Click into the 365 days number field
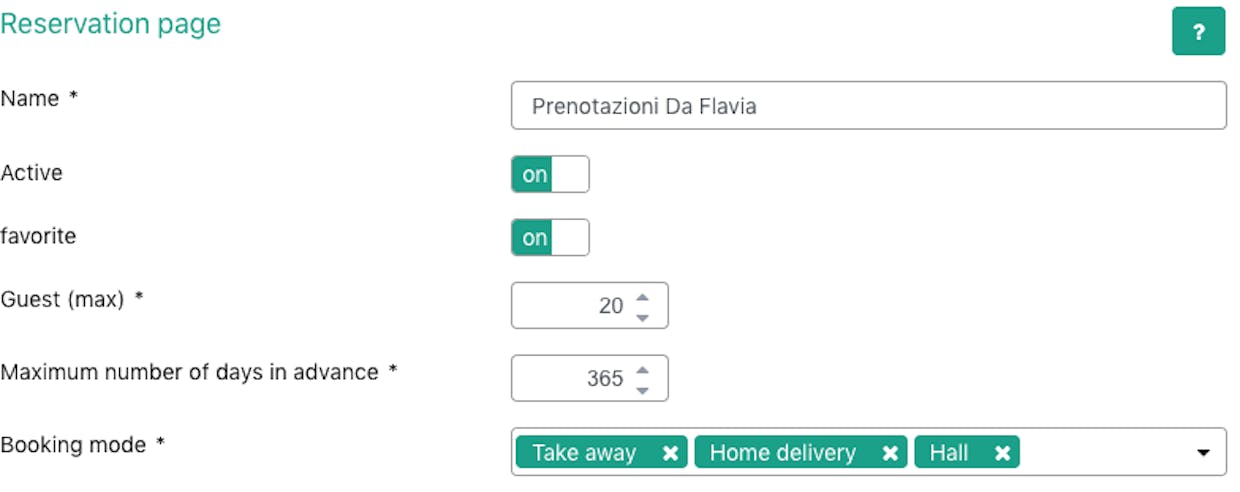The width and height of the screenshot is (1240, 492). click(x=589, y=379)
